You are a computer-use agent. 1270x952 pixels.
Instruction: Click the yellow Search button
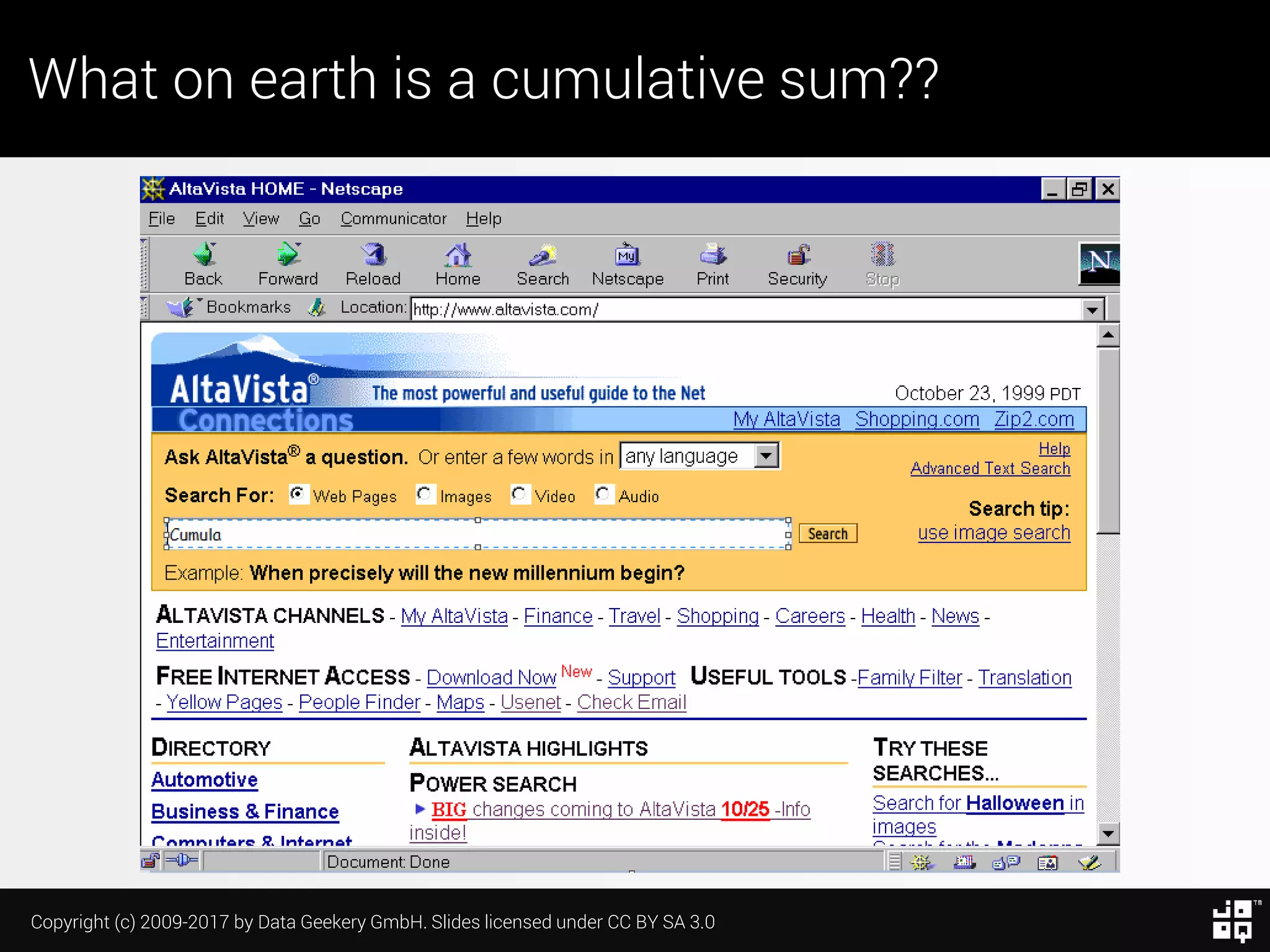click(x=828, y=534)
